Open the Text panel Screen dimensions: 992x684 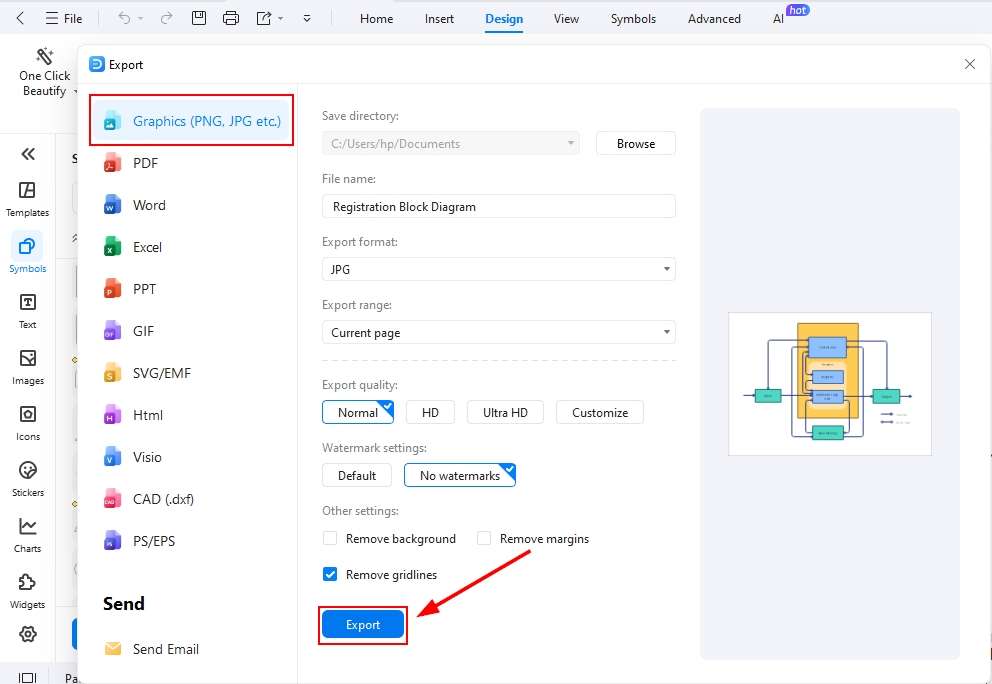[27, 307]
